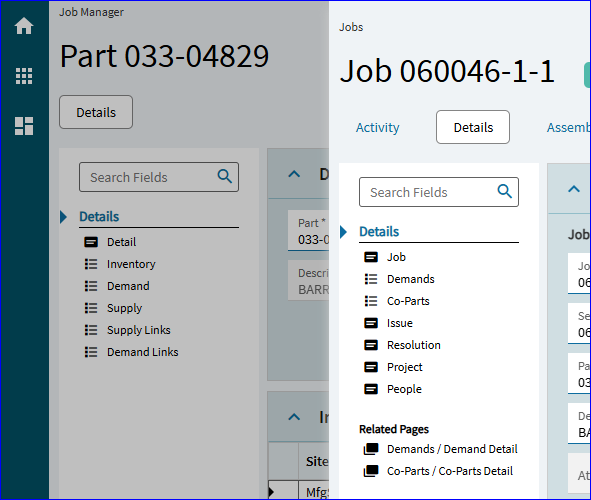The width and height of the screenshot is (591, 500).
Task: Collapse Details section in Job 060046-1-1 nav
Action: [x=343, y=232]
